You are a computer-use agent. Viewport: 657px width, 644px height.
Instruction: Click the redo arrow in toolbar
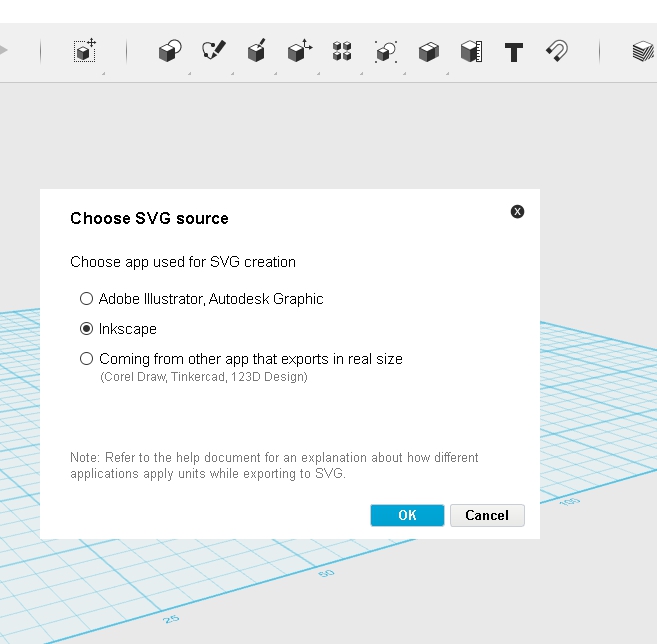click(x=3, y=50)
